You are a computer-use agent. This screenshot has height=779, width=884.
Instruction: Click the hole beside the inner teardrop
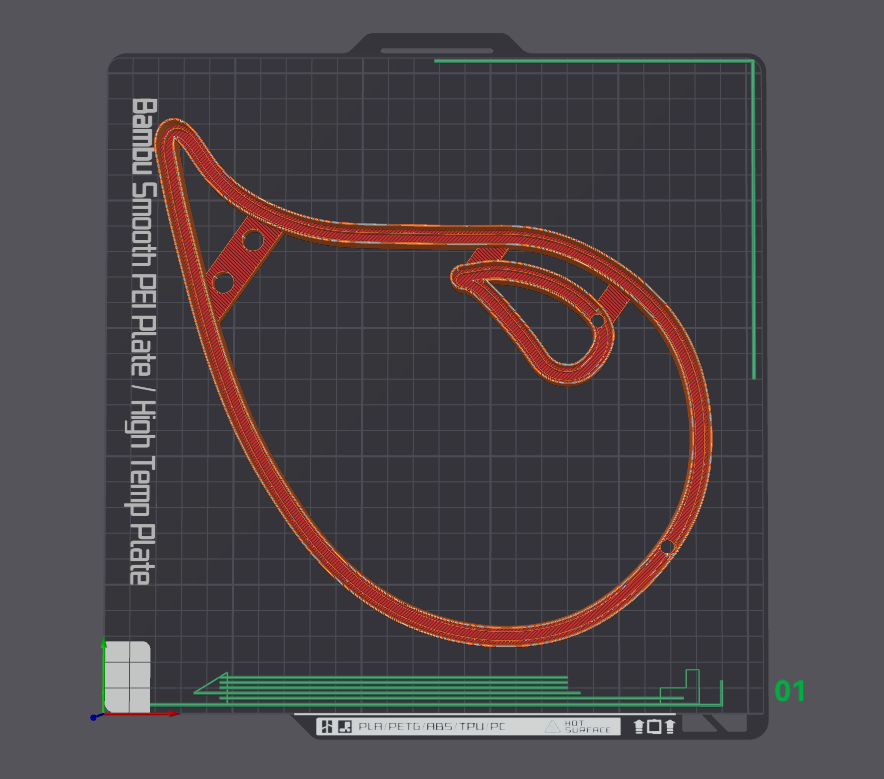click(x=598, y=321)
